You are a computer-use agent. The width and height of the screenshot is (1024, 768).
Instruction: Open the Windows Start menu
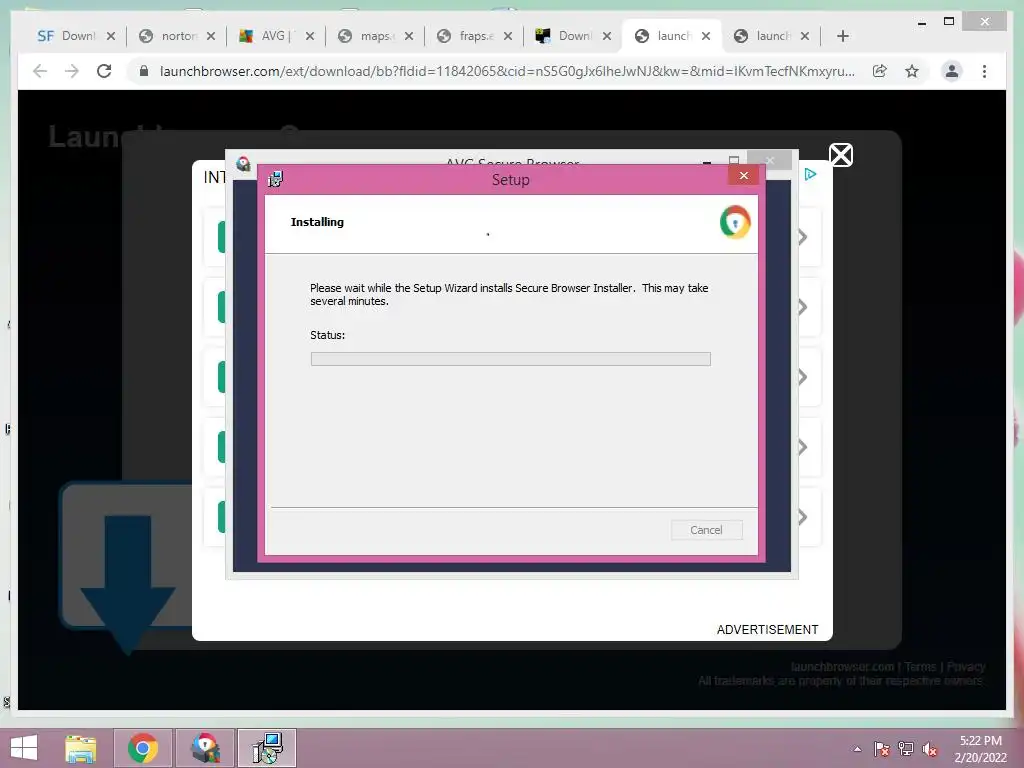point(24,748)
